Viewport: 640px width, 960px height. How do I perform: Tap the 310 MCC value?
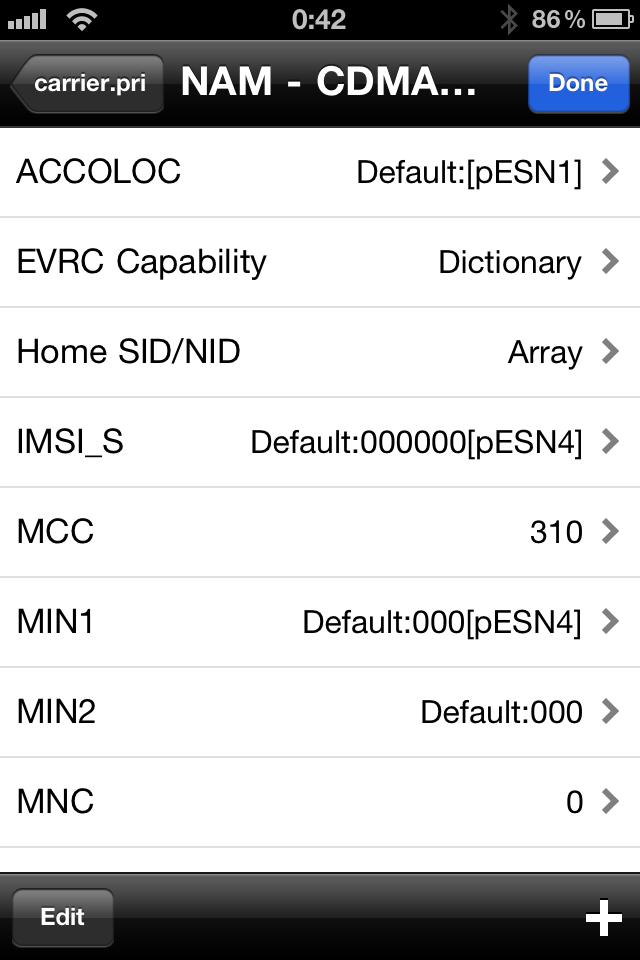(x=556, y=532)
